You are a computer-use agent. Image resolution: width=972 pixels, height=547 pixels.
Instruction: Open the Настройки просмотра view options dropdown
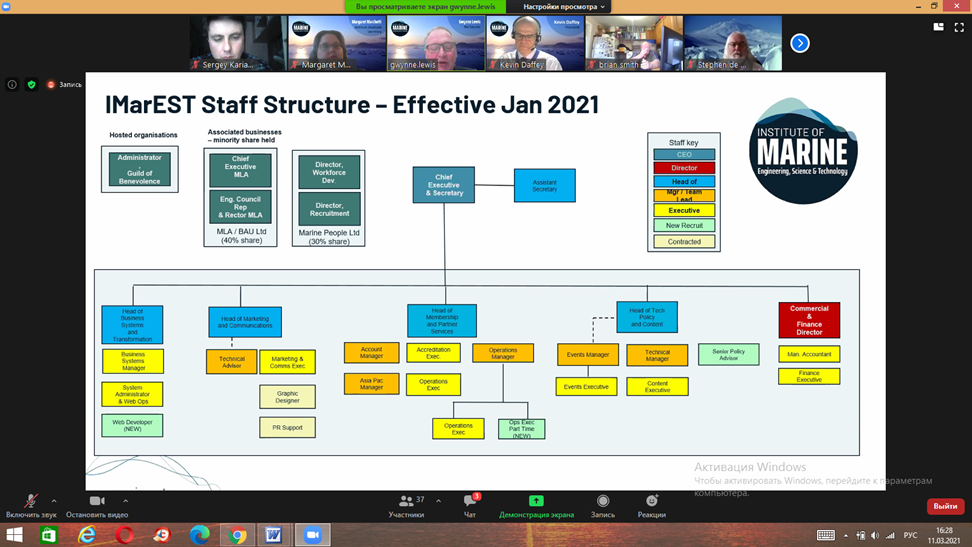click(563, 7)
